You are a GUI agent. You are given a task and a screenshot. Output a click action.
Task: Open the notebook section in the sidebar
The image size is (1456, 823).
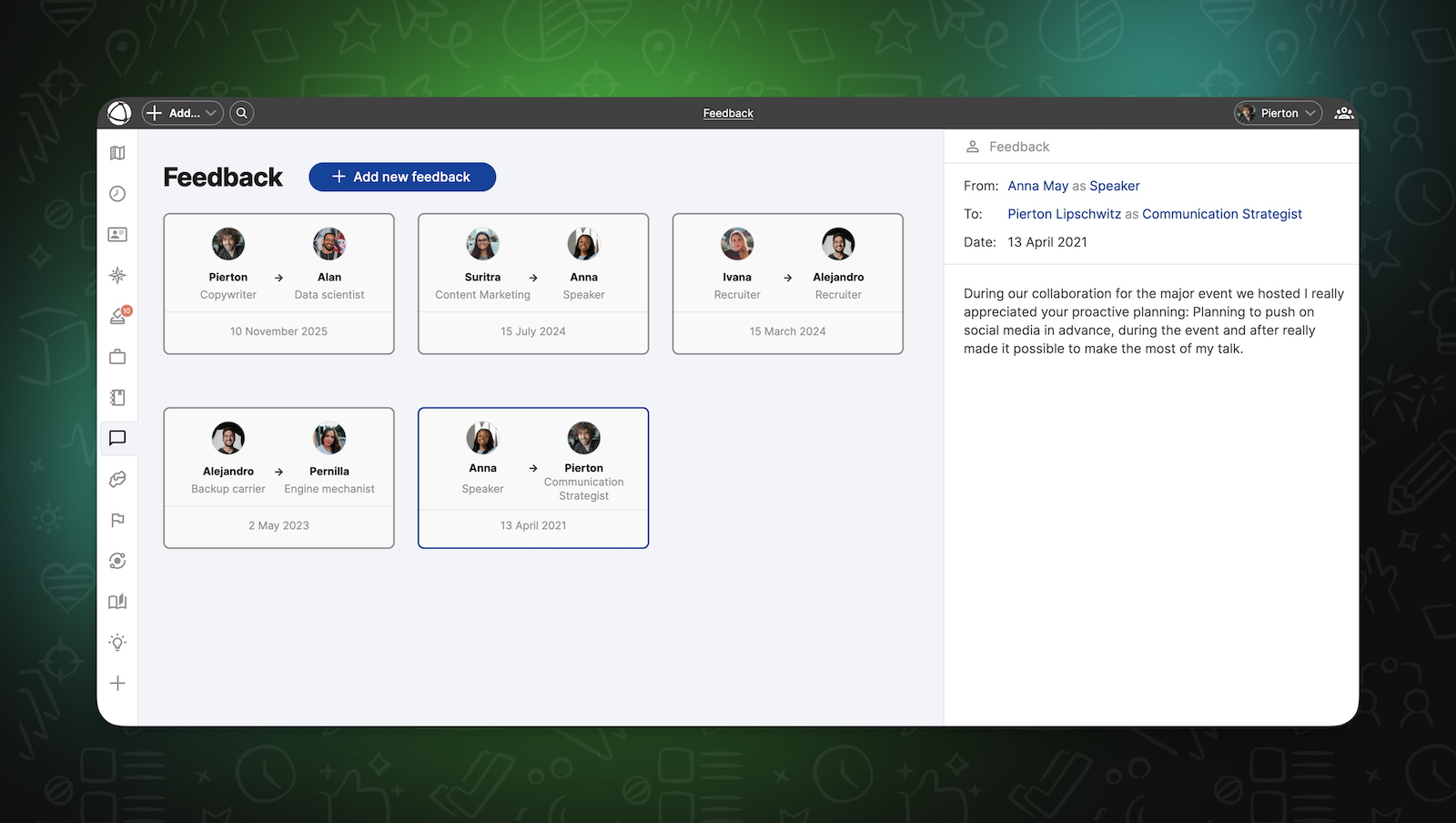(x=117, y=397)
